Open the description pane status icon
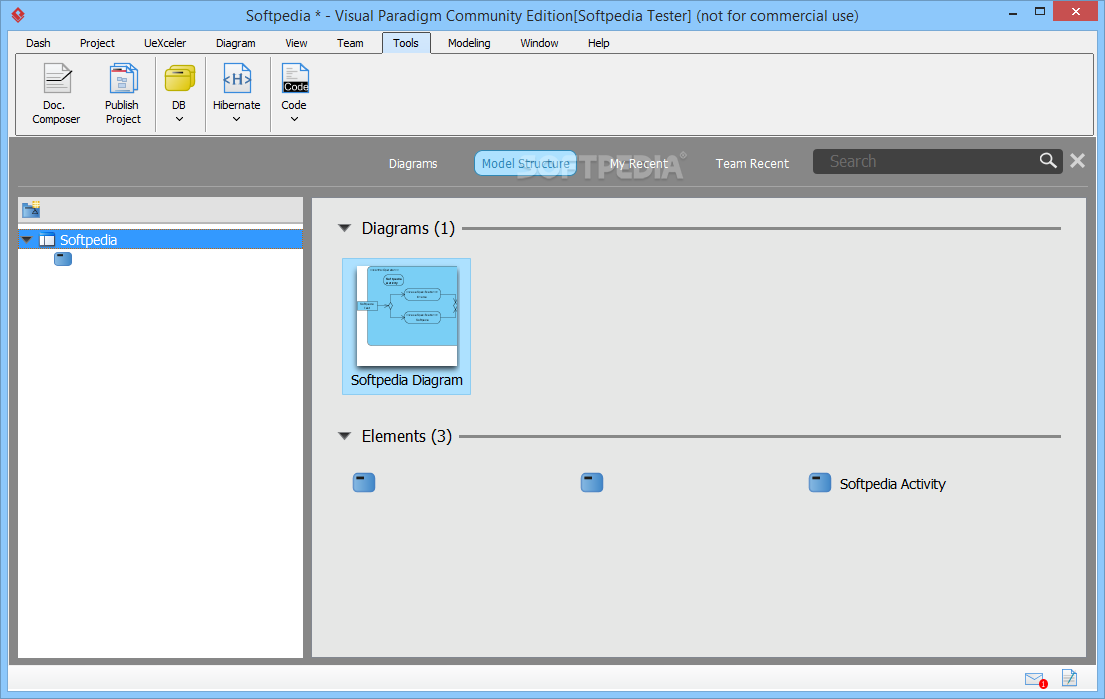Image resolution: width=1105 pixels, height=699 pixels. click(x=1070, y=678)
